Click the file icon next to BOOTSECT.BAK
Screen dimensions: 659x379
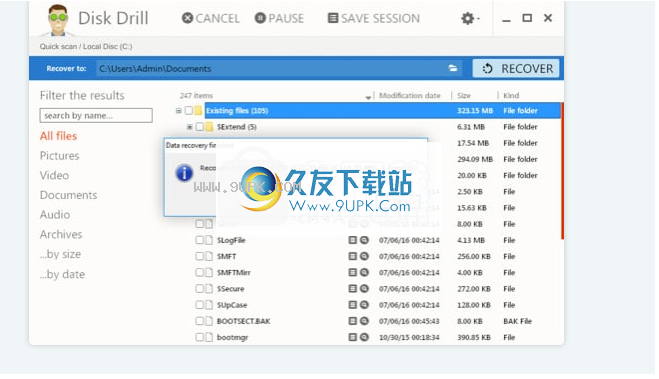(209, 321)
